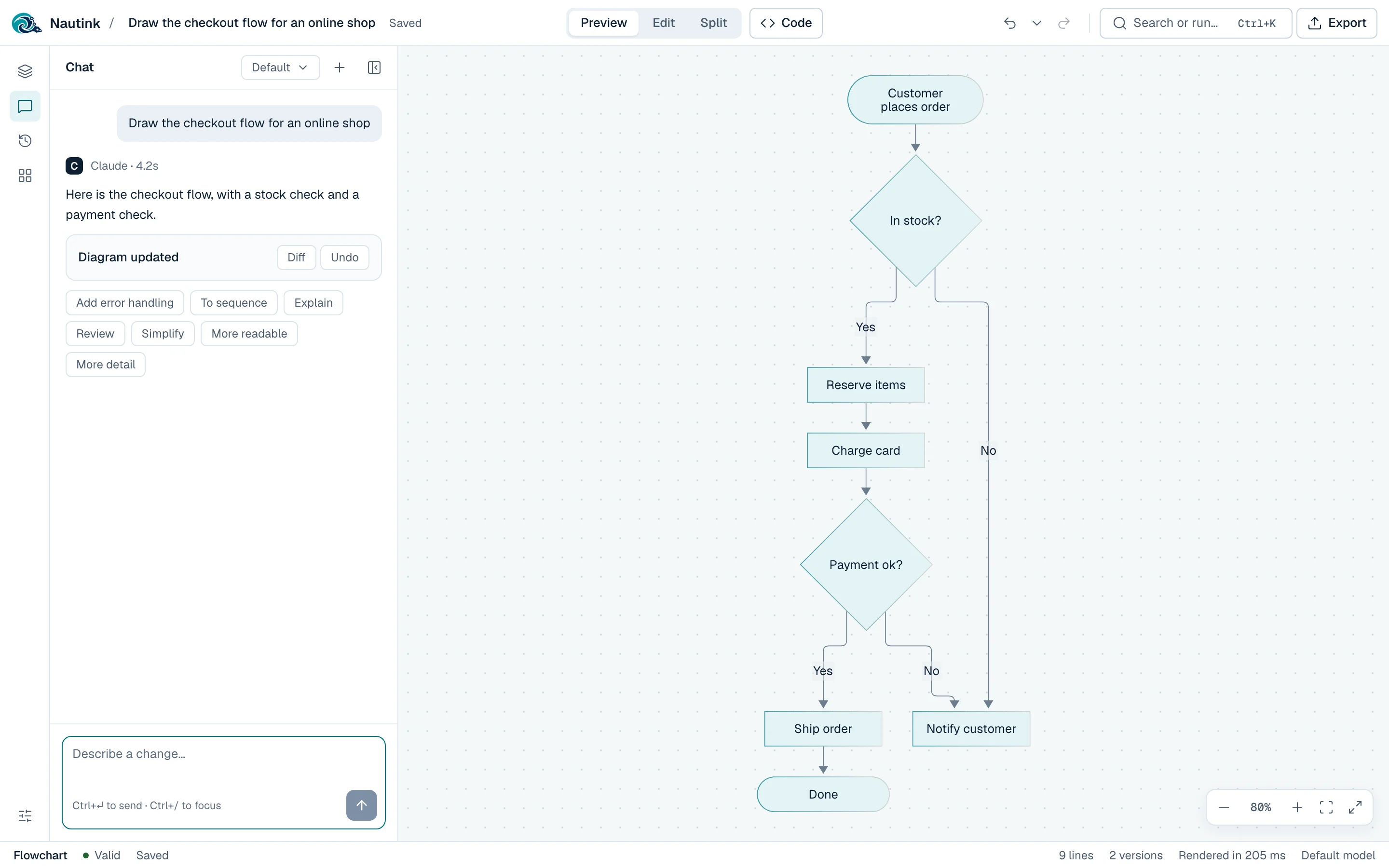Select the Charge card node

tap(866, 451)
